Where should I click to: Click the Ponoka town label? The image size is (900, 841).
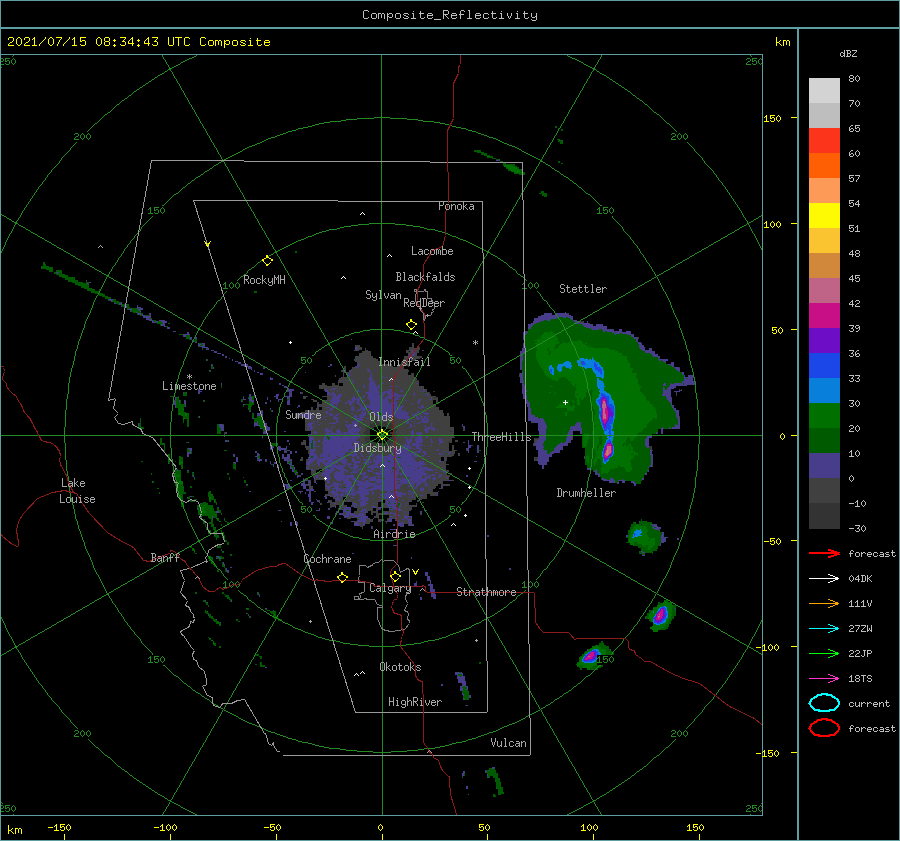click(x=456, y=206)
